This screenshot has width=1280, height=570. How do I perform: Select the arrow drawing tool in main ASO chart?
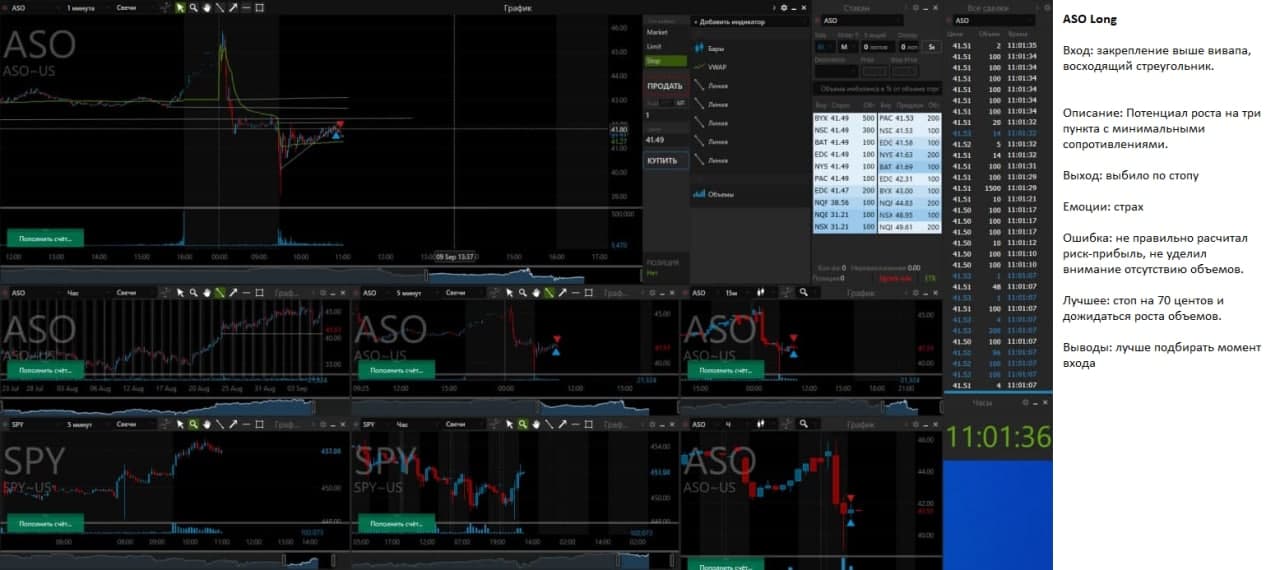click(x=233, y=7)
